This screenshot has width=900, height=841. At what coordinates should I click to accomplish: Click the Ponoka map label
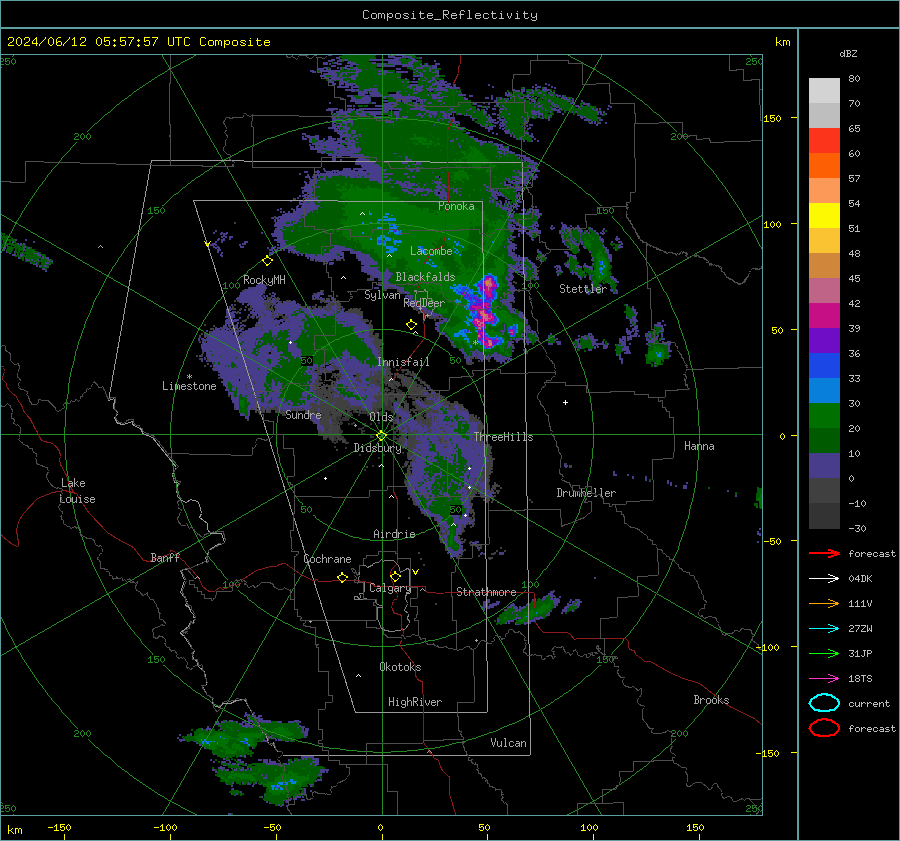pos(456,206)
